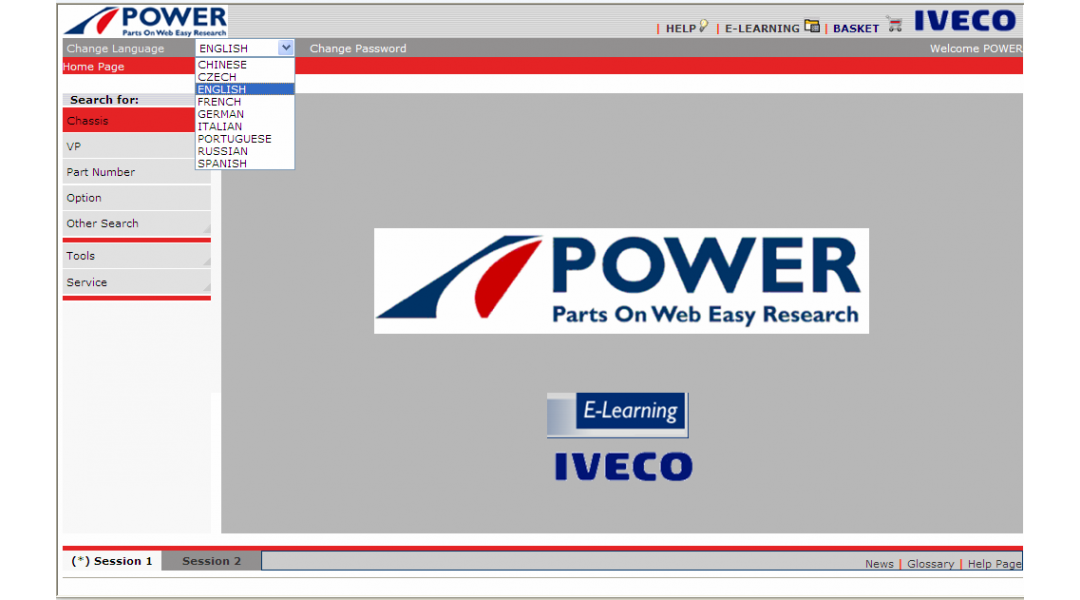Choose Chassis search option
1080x600 pixels.
129,121
